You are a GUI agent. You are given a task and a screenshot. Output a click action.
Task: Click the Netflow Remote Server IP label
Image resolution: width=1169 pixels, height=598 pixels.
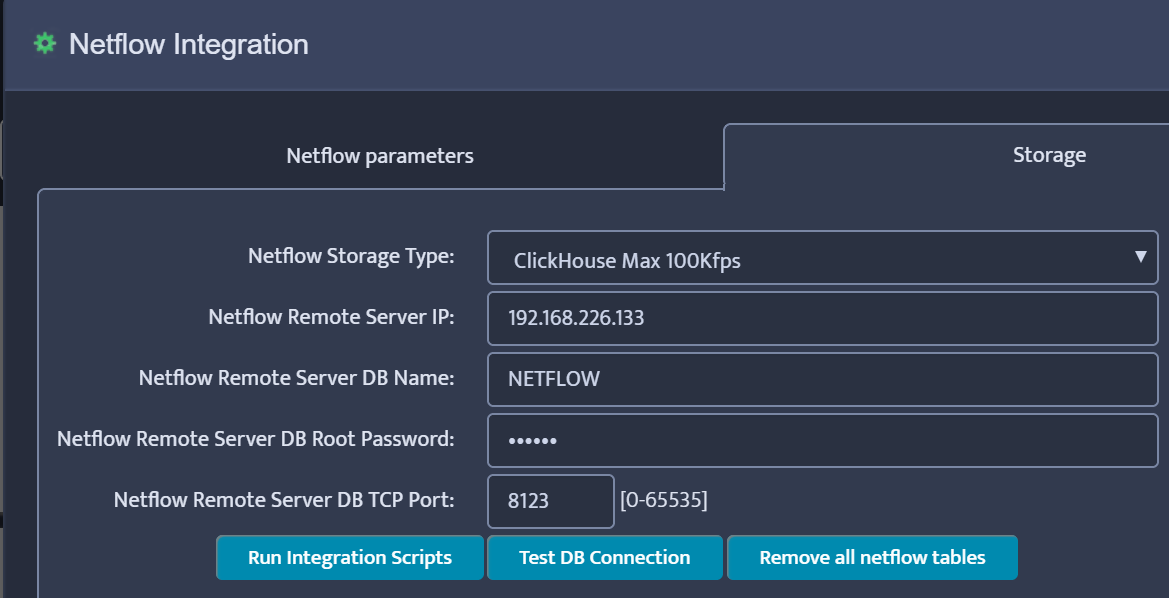pyautogui.click(x=332, y=317)
